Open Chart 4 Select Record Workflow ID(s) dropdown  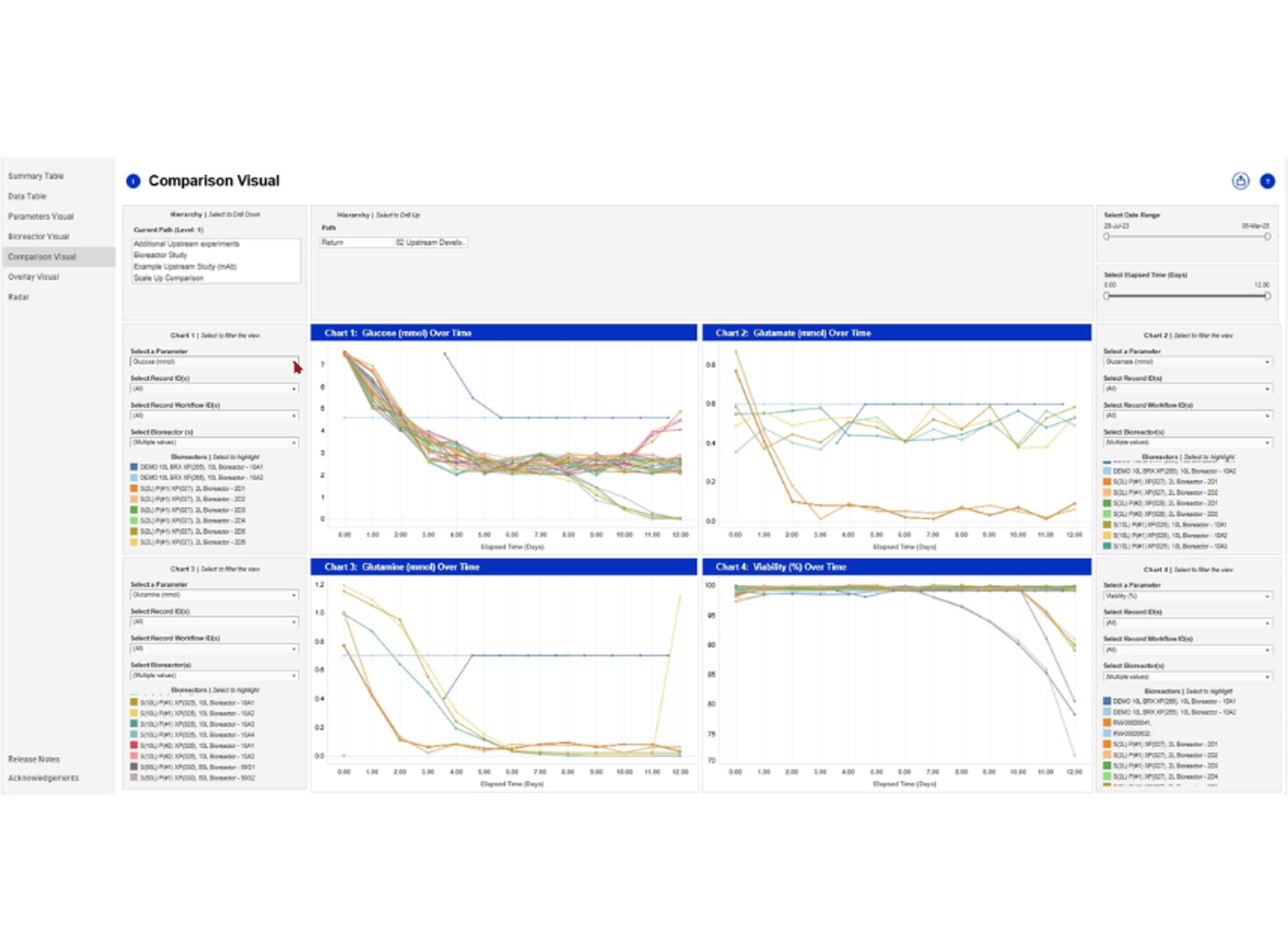1187,650
